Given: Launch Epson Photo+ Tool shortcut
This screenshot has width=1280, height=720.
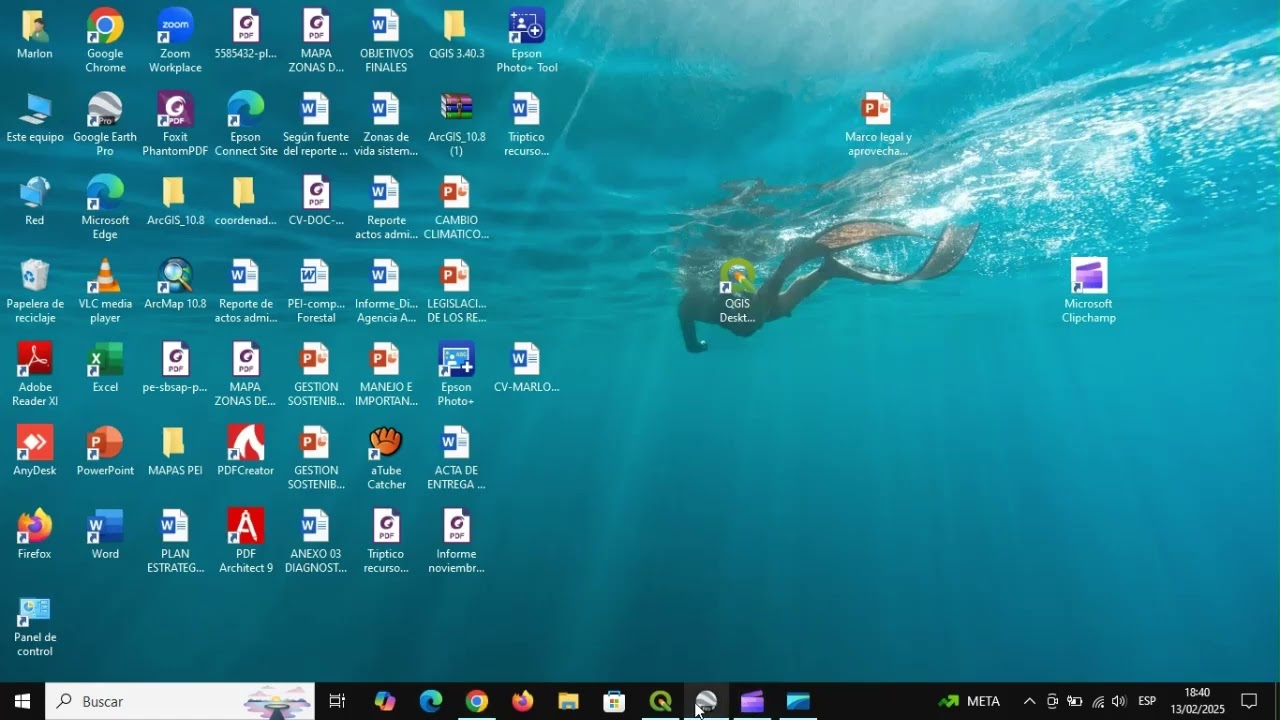Looking at the screenshot, I should 526,41.
